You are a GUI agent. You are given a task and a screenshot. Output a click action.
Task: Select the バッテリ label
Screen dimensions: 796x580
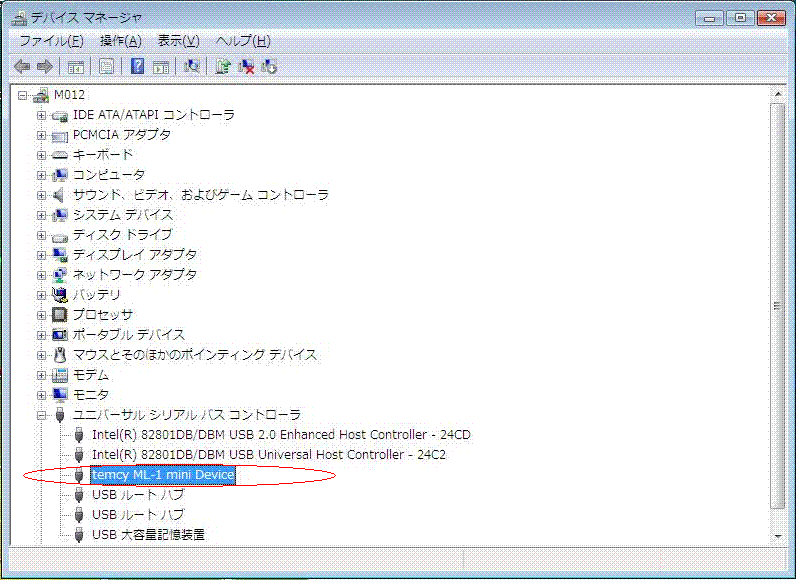[96, 295]
